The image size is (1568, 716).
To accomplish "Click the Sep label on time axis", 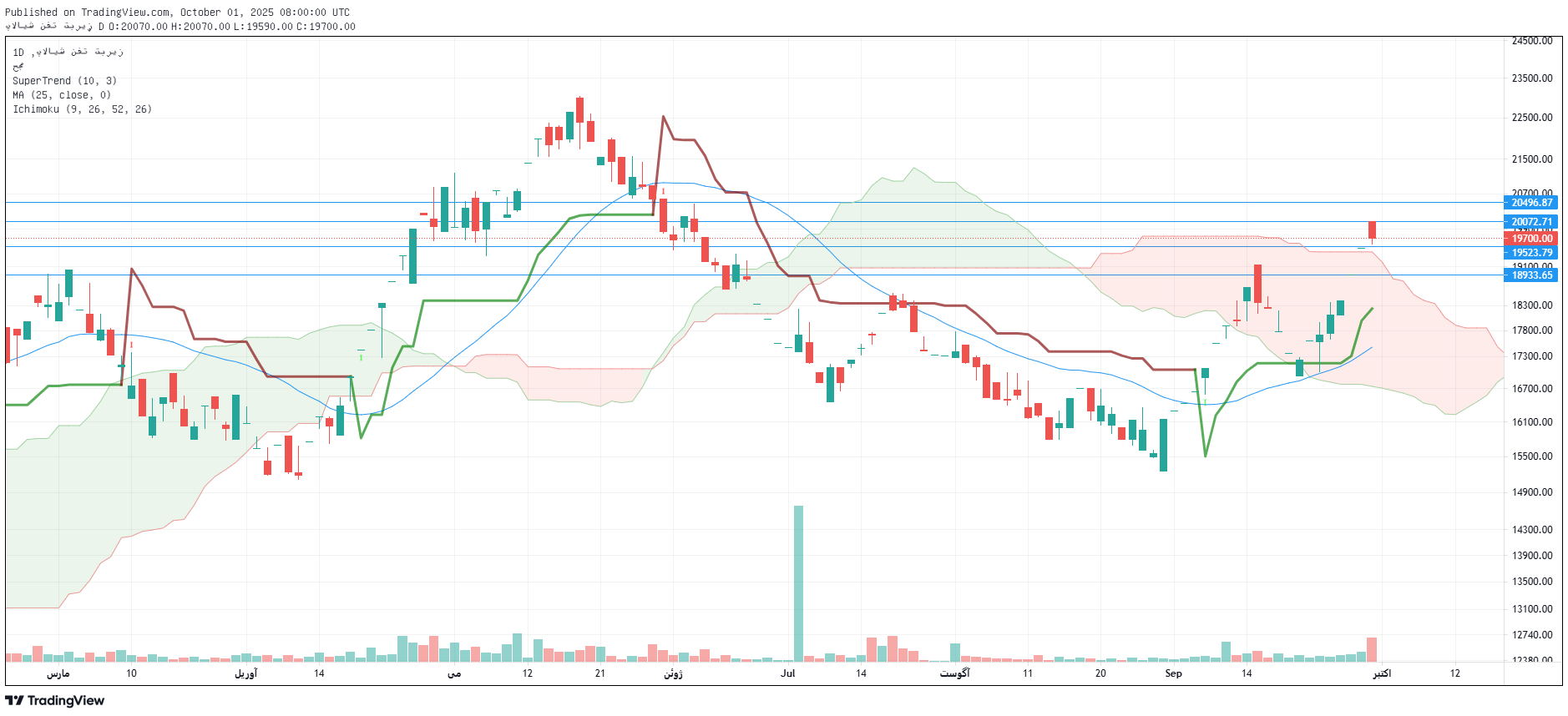I will [x=1173, y=673].
